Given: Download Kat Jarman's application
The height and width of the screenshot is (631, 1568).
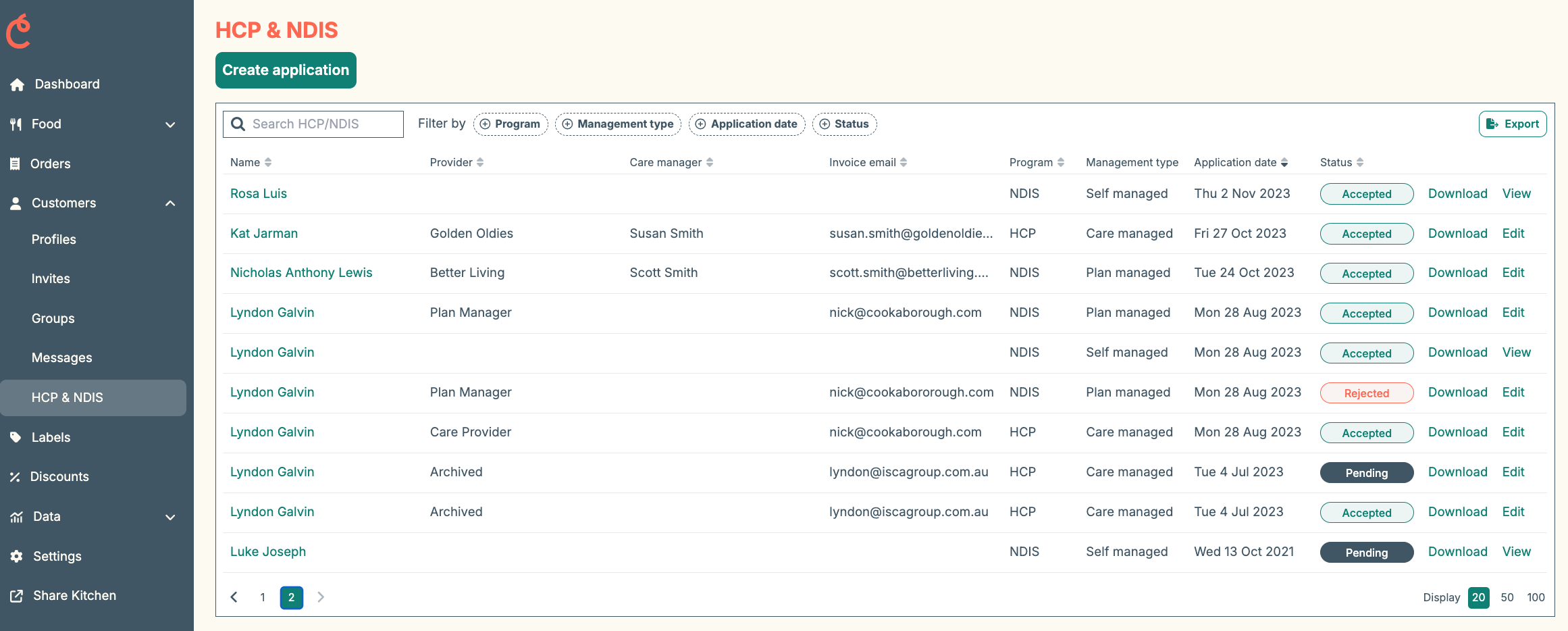Looking at the screenshot, I should point(1458,234).
